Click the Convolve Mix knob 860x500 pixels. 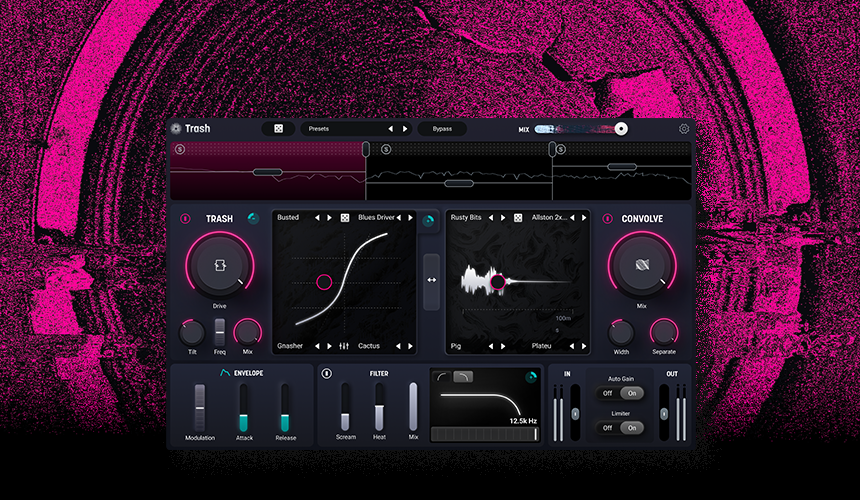pos(642,266)
